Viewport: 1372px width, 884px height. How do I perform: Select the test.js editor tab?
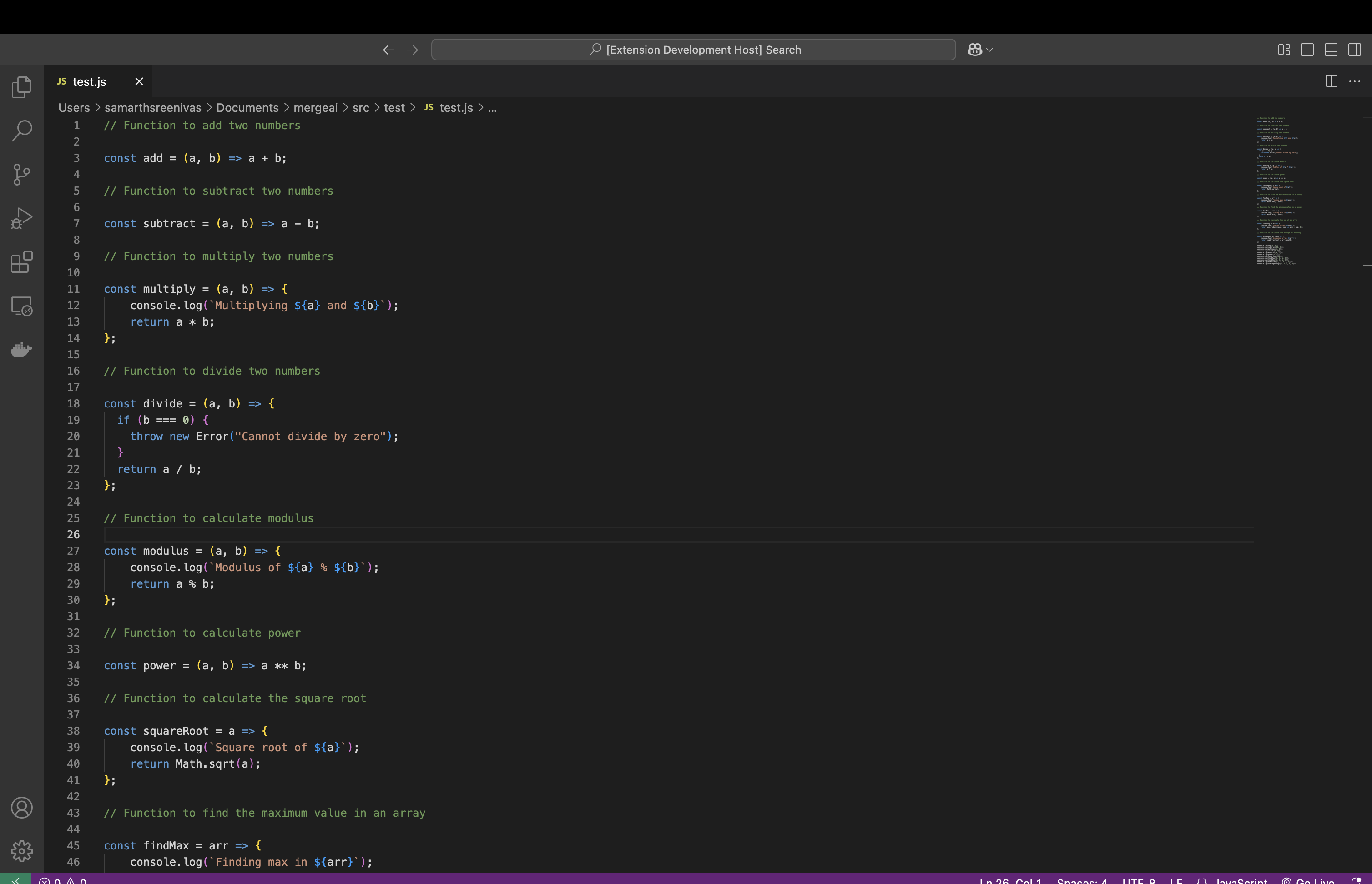(x=90, y=81)
